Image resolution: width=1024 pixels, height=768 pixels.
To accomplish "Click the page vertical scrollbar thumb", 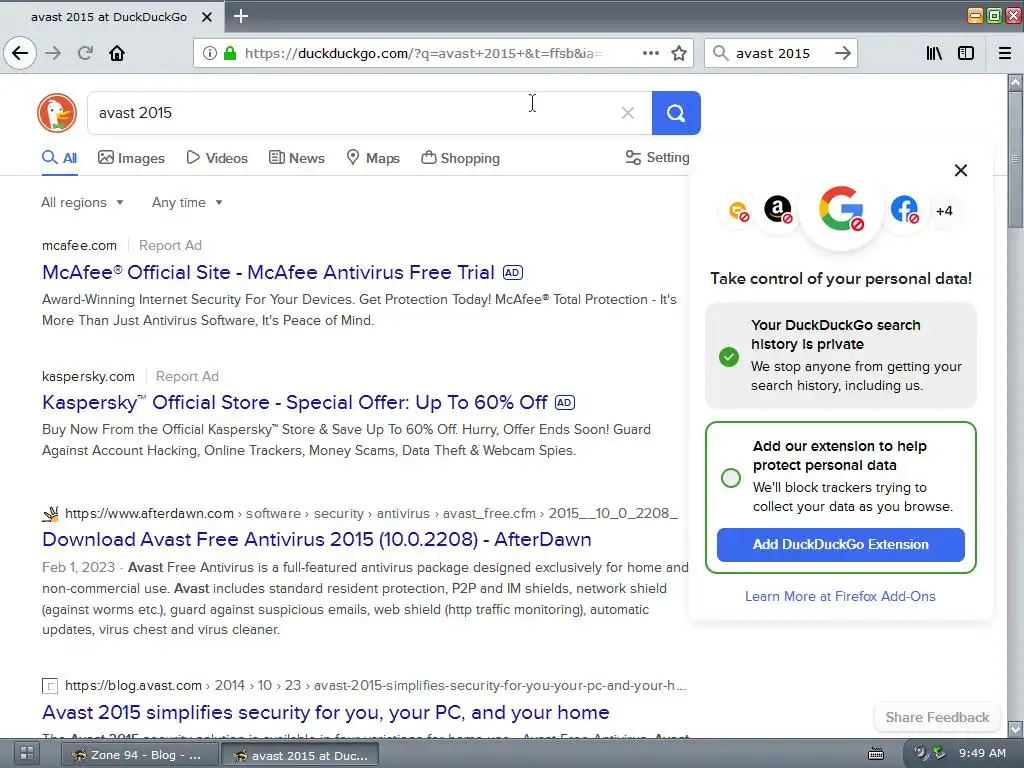I will coord(1015,159).
